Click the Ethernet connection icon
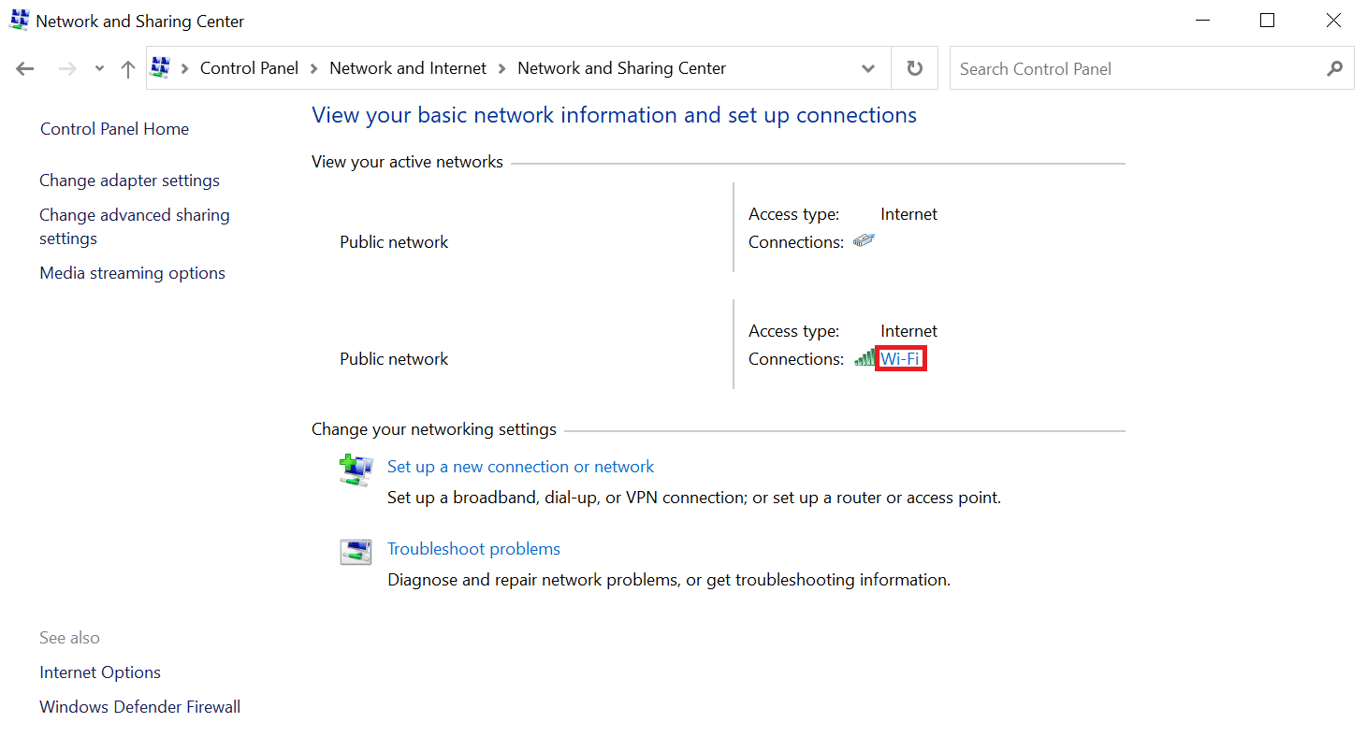Viewport: 1366px width, 737px height. click(x=864, y=240)
